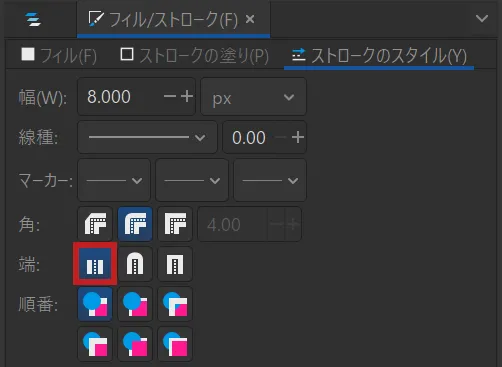Increase the dash offset with plus
Screen dimensions: 502x367
(x=298, y=137)
